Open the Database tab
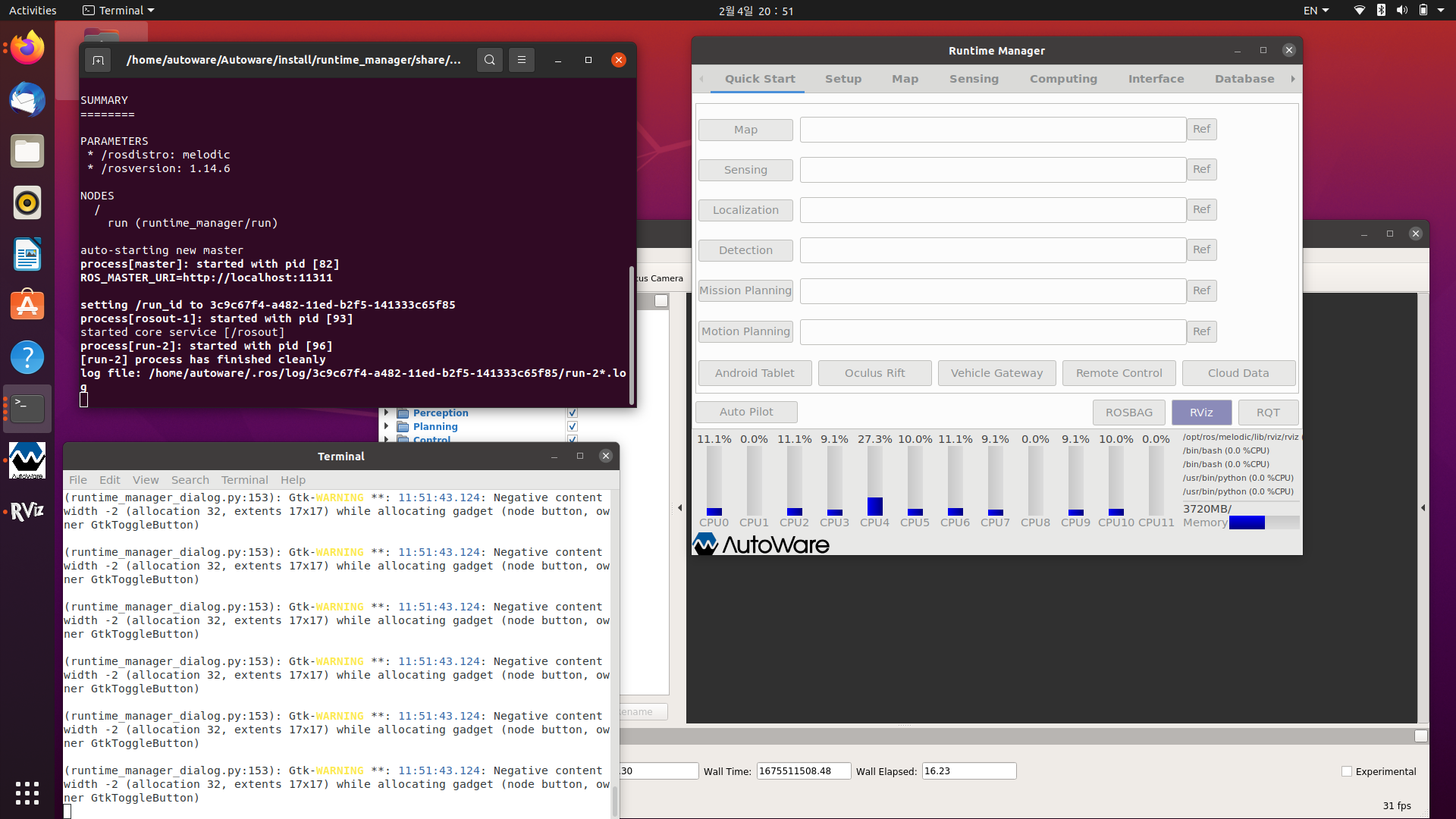 click(x=1244, y=79)
